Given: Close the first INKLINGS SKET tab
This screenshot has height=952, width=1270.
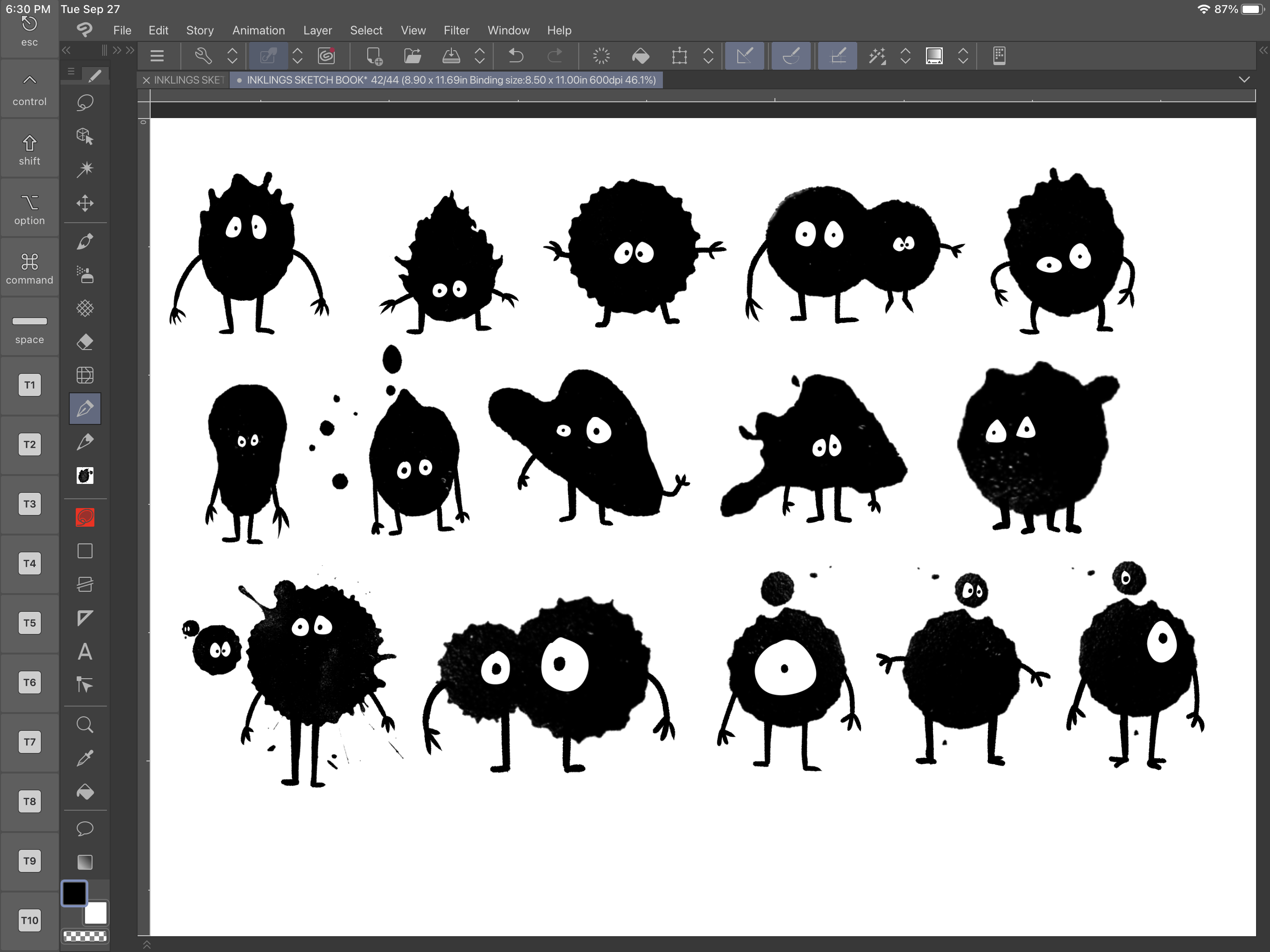Looking at the screenshot, I should click(146, 80).
